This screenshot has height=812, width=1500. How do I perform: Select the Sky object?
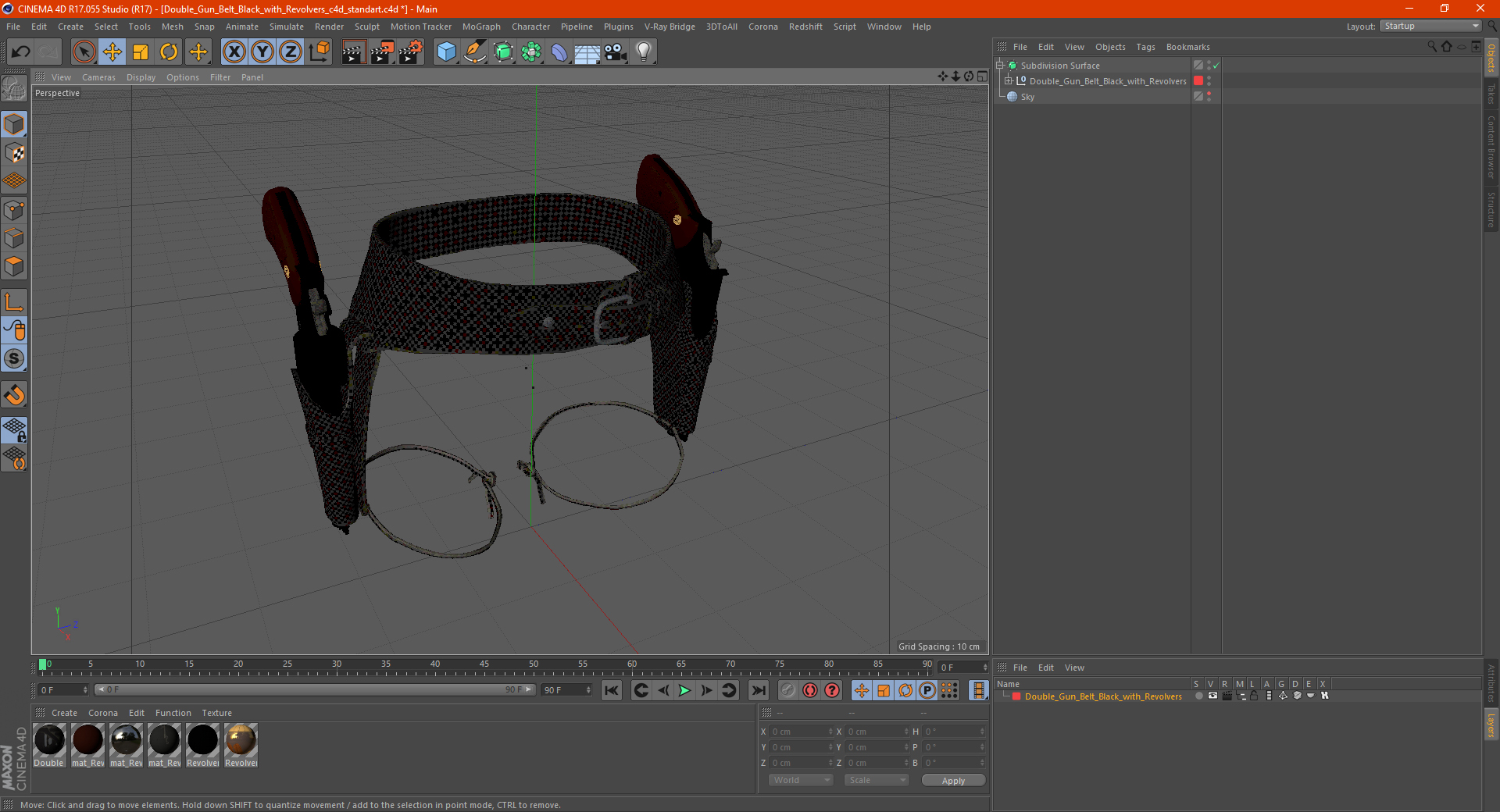click(x=1027, y=97)
